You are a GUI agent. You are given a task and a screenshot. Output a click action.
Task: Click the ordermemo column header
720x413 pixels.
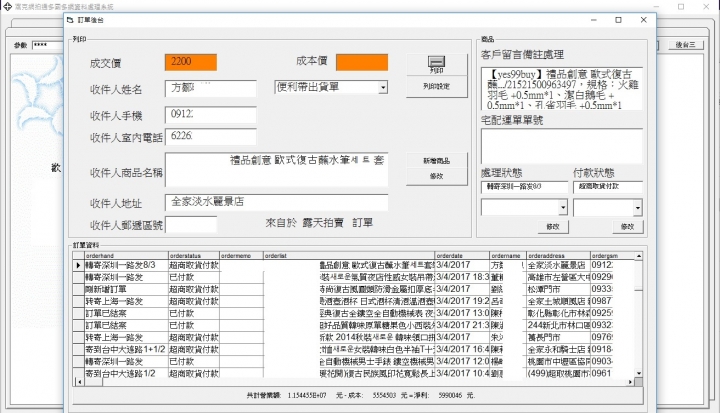pyautogui.click(x=241, y=255)
